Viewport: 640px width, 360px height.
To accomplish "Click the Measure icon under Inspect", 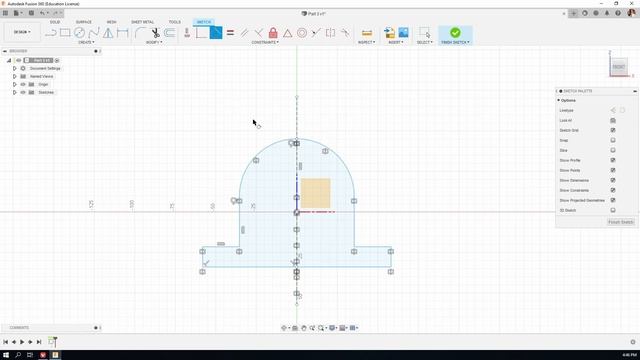I will click(x=367, y=33).
